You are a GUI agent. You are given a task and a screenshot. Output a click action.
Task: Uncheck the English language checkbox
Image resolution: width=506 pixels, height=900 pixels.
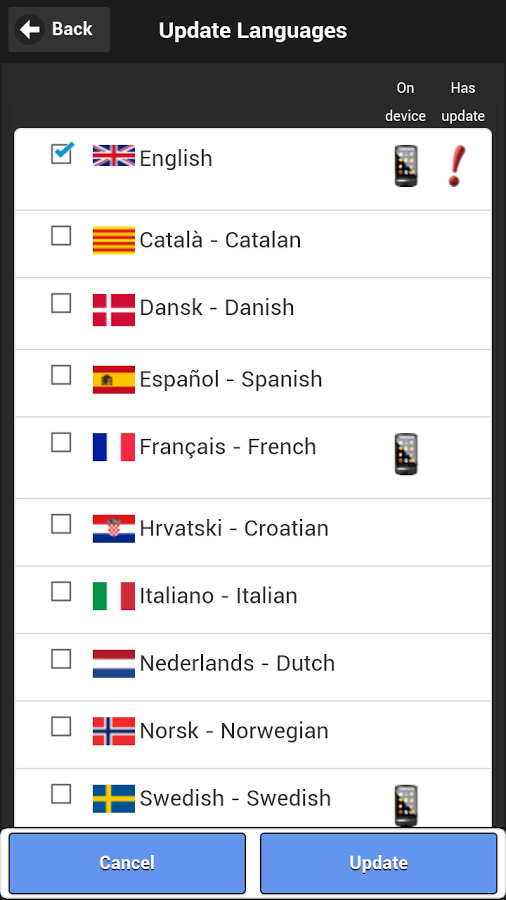click(x=61, y=154)
